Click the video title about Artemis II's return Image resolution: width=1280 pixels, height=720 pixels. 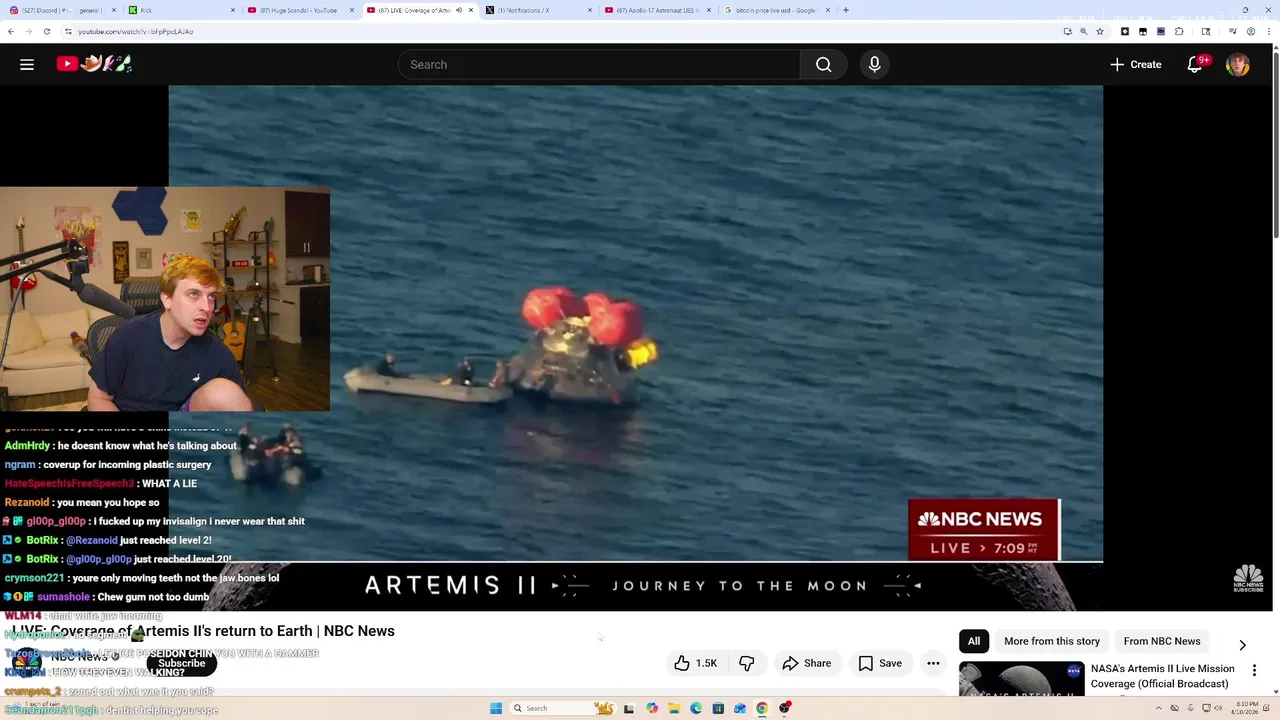pos(204,631)
